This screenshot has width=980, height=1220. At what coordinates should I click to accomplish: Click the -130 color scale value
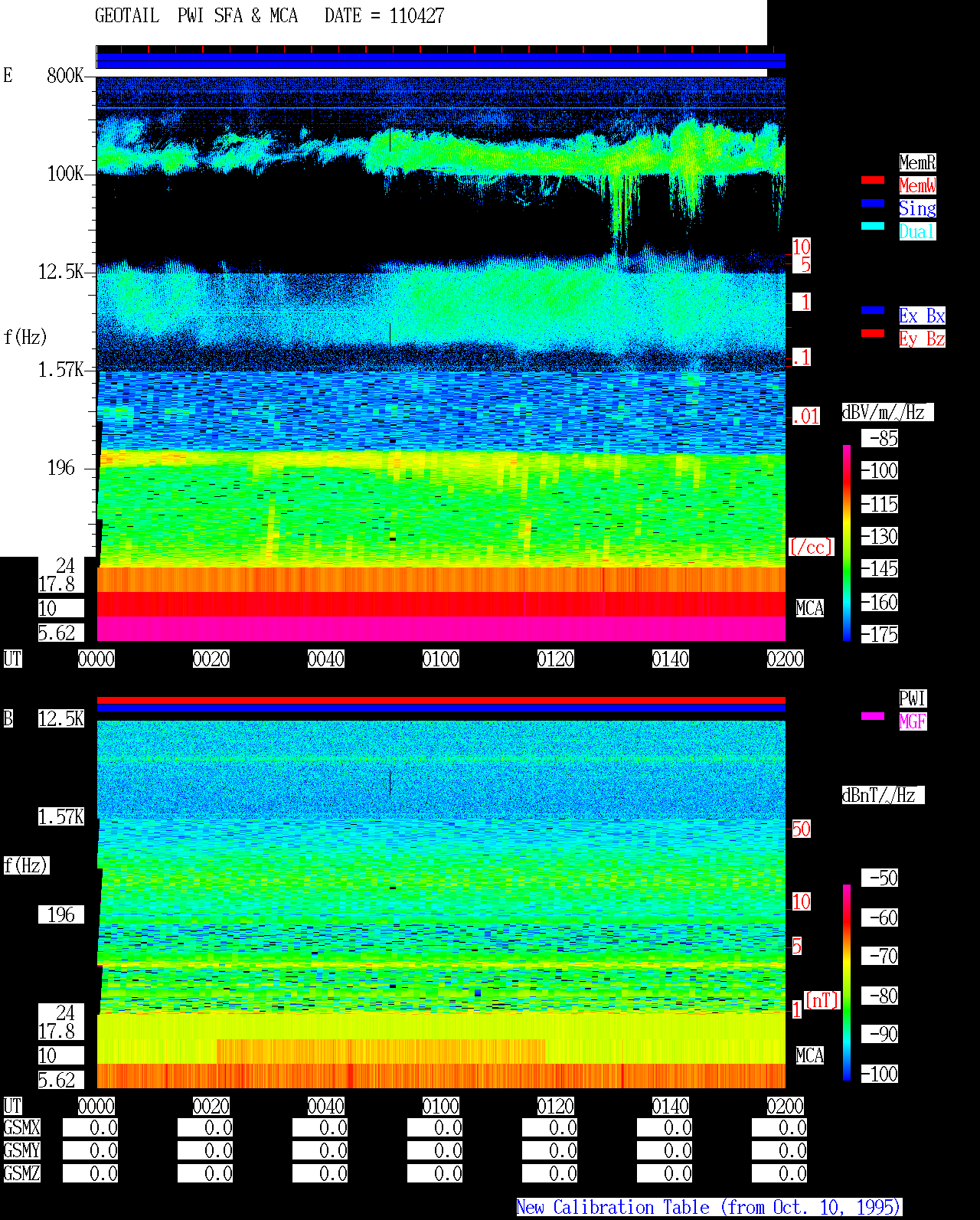click(x=880, y=536)
